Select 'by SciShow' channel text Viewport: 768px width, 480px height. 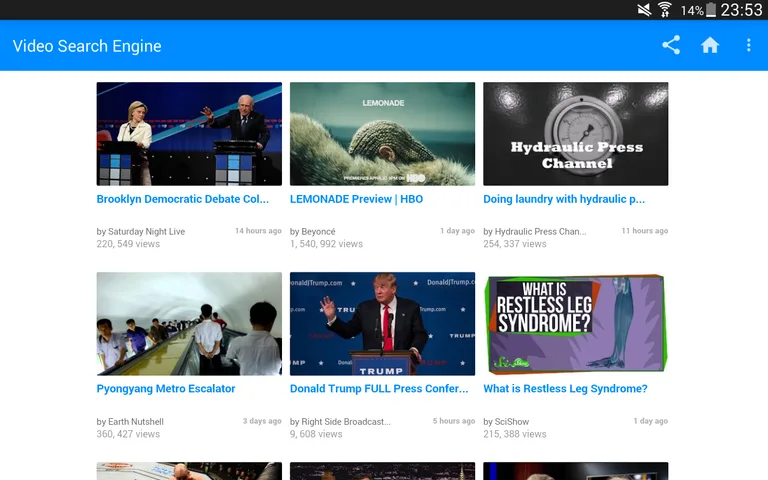coord(506,422)
